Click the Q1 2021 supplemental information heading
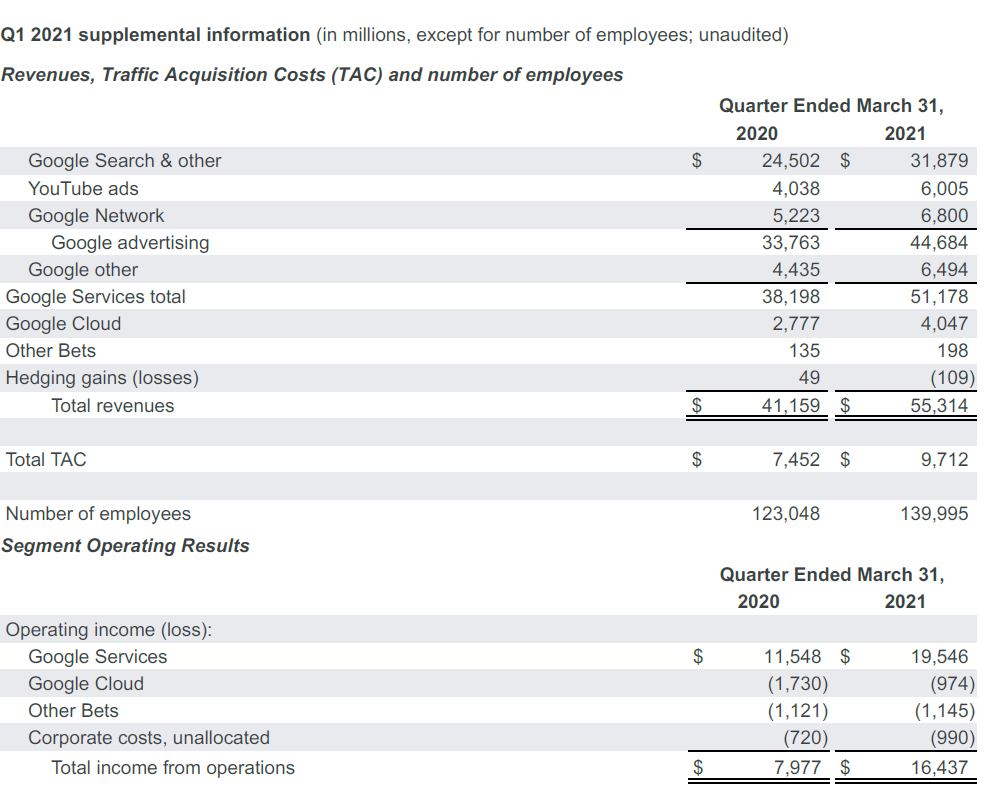984x787 pixels. click(x=155, y=35)
